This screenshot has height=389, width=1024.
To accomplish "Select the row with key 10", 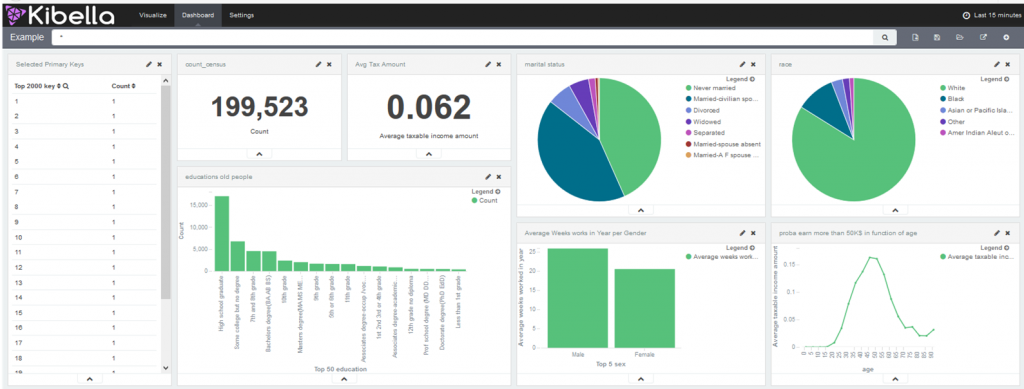I will coord(85,237).
